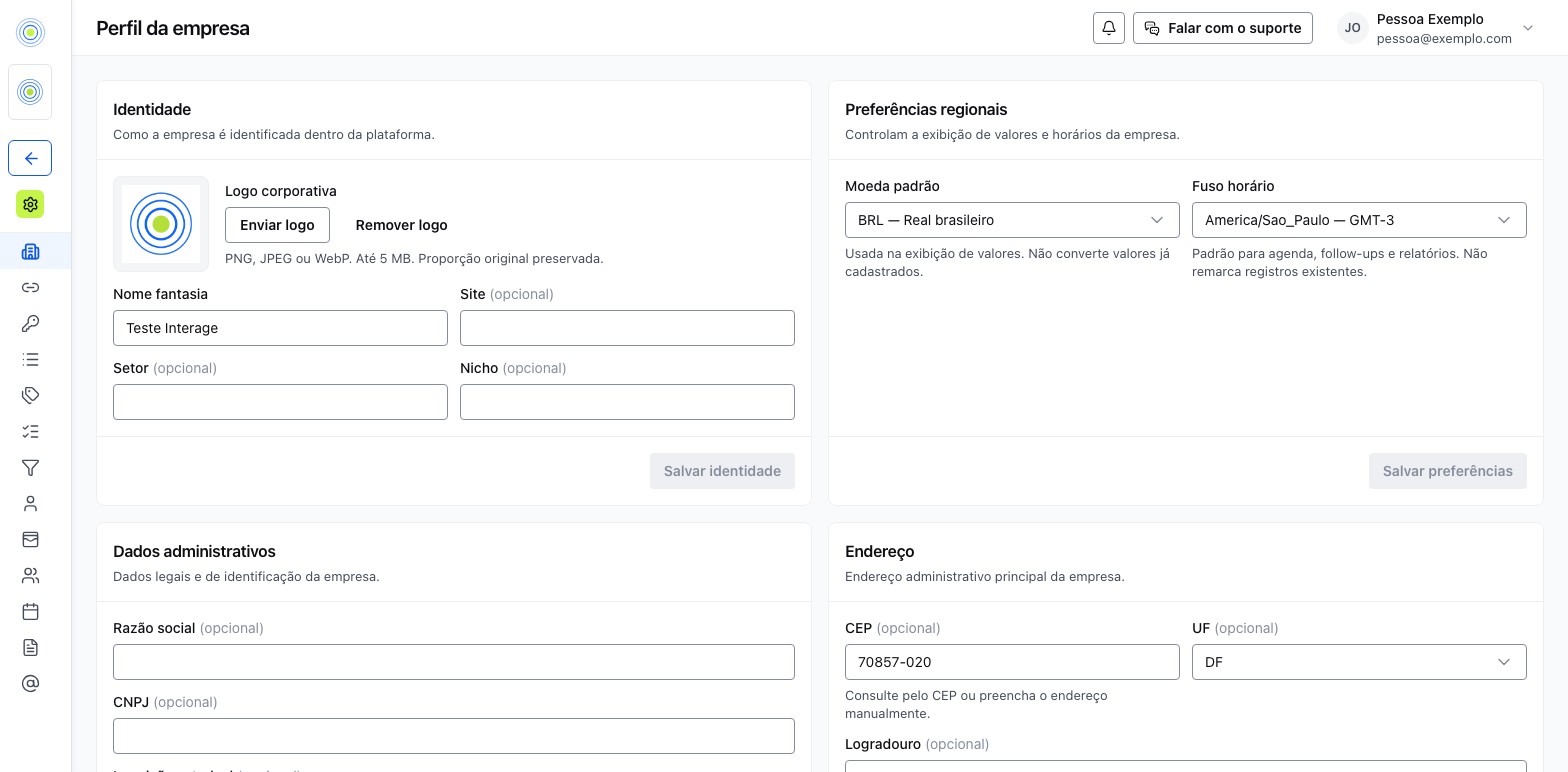Click the 'pessoa@exemplo.com' email text

coord(1444,38)
